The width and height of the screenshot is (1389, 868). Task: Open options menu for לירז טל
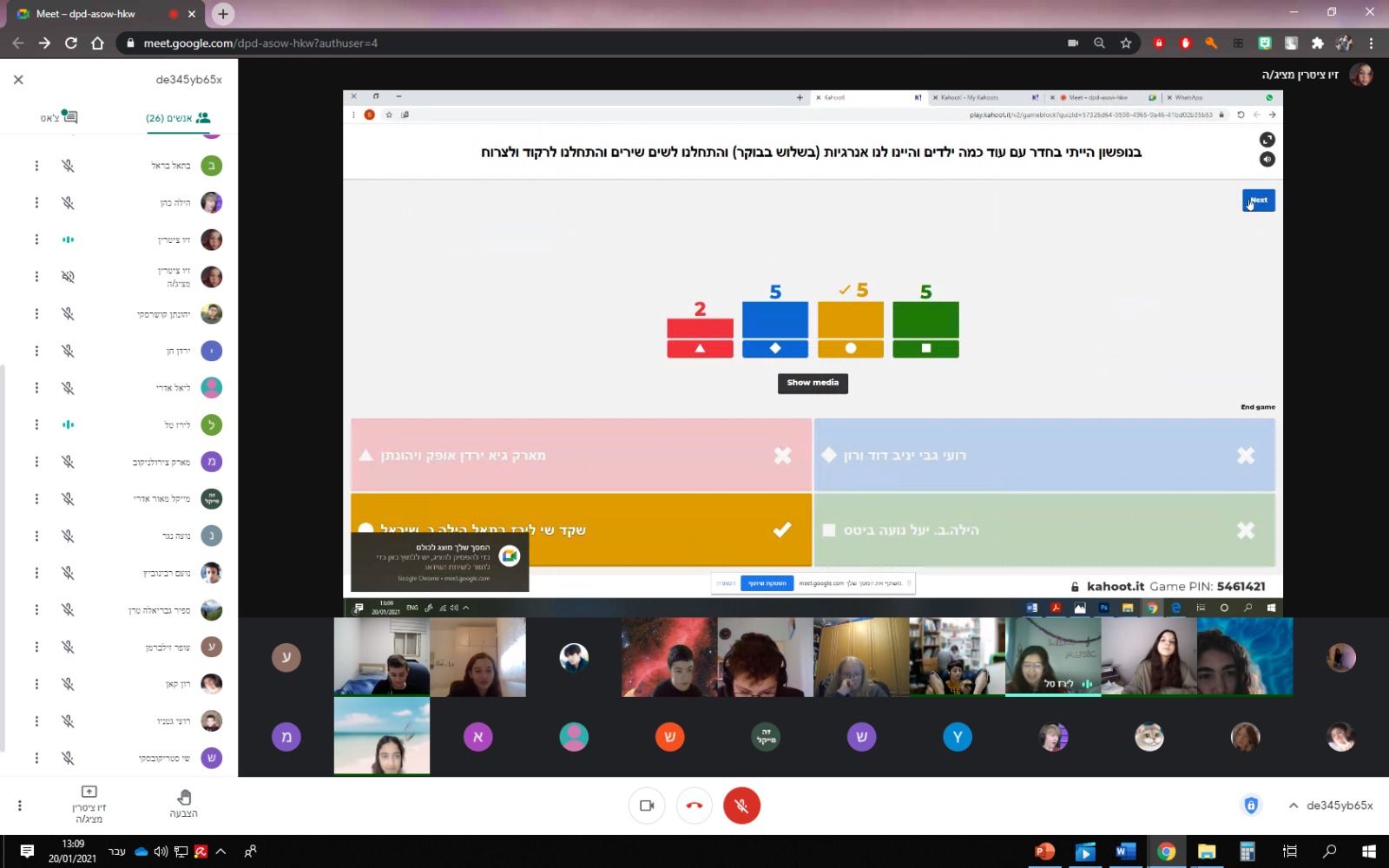(36, 424)
